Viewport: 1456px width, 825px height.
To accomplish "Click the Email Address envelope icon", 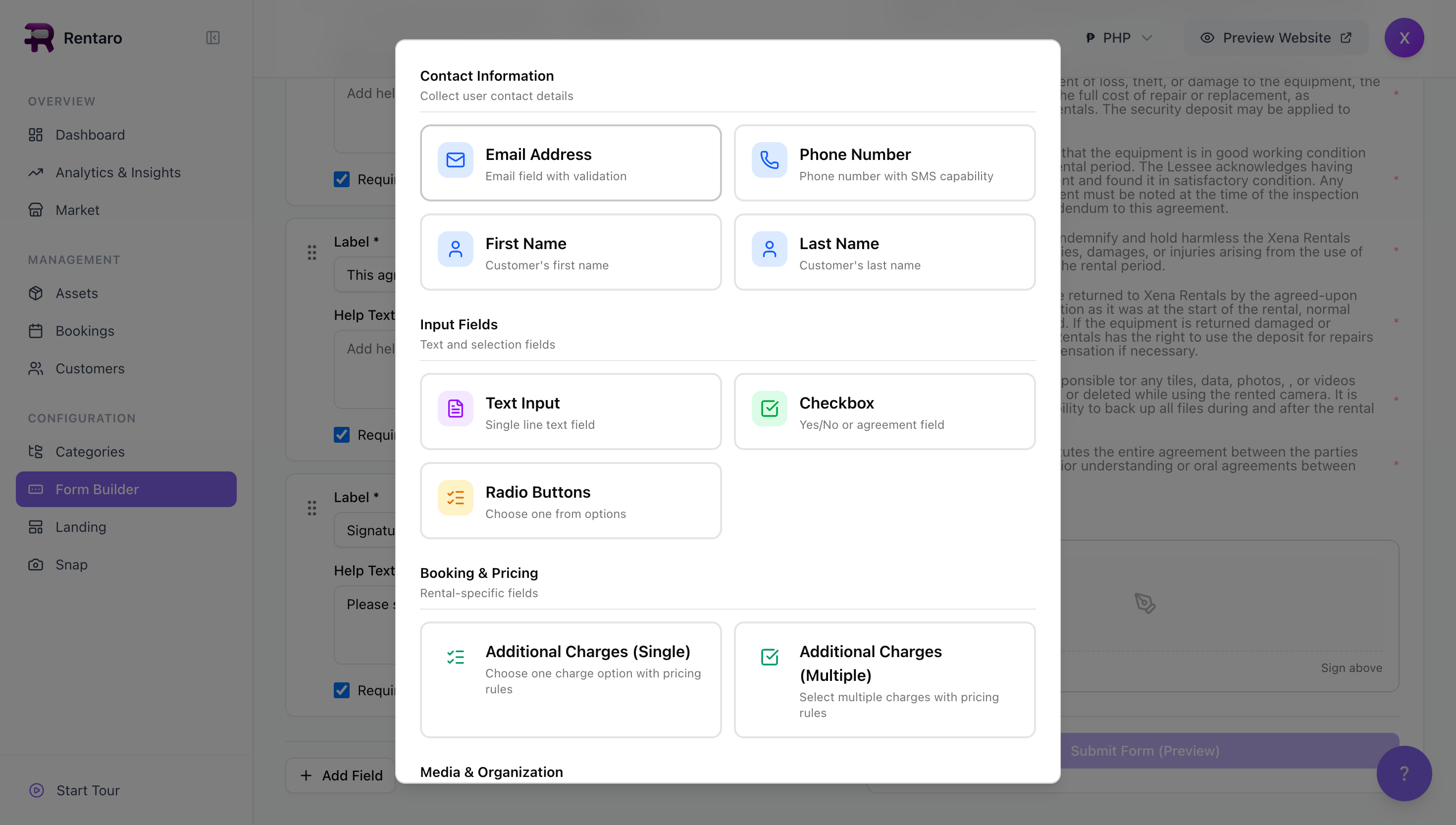I will [x=455, y=160].
